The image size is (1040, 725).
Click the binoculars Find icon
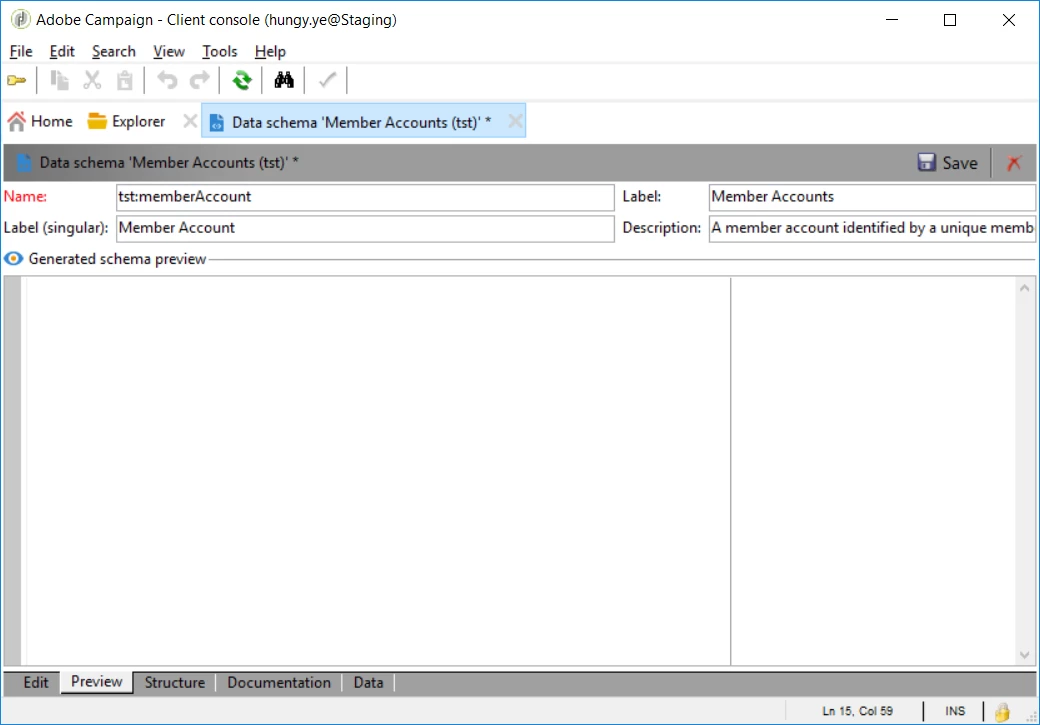[x=284, y=81]
